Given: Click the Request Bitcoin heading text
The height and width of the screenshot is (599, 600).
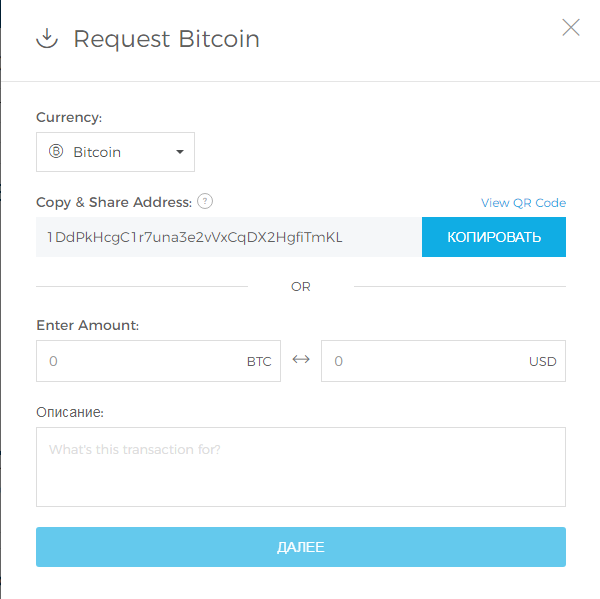Looking at the screenshot, I should pos(166,39).
